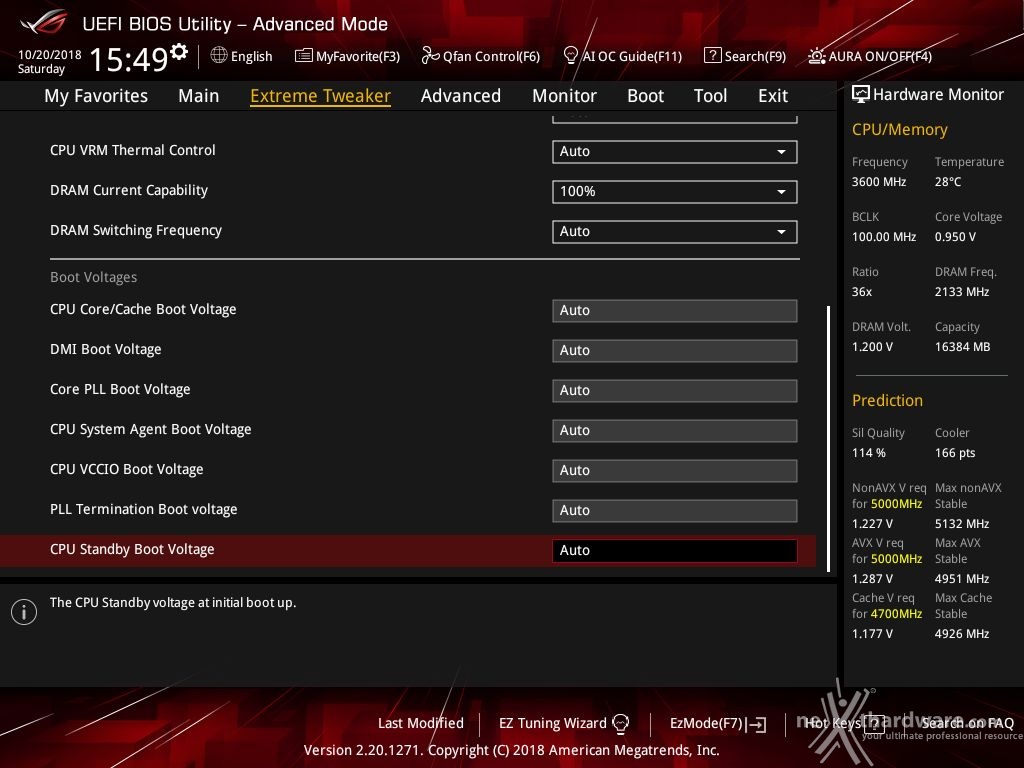Launch Qfan Control(F6)
This screenshot has width=1024, height=768.
tap(491, 56)
